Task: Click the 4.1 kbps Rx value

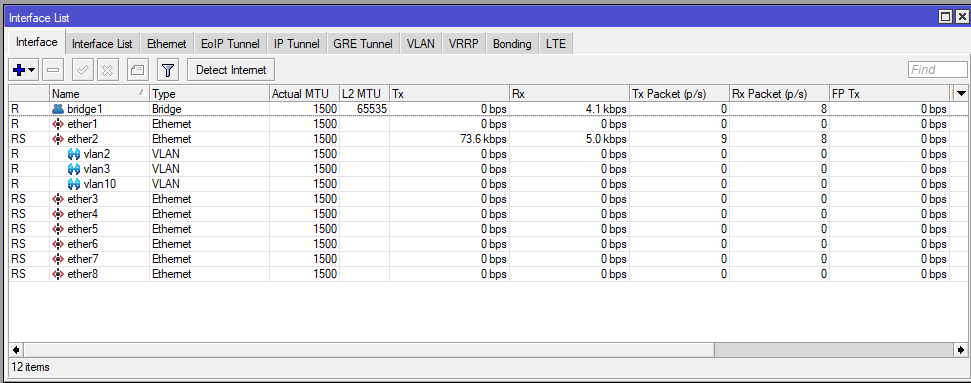Action: [606, 109]
